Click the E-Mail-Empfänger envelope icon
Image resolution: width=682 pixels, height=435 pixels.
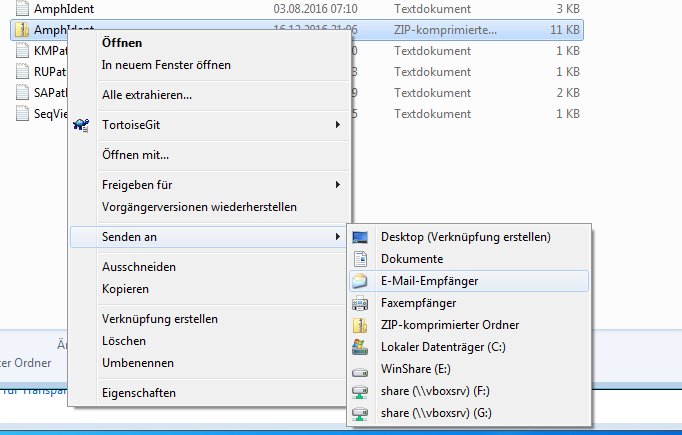coord(360,281)
